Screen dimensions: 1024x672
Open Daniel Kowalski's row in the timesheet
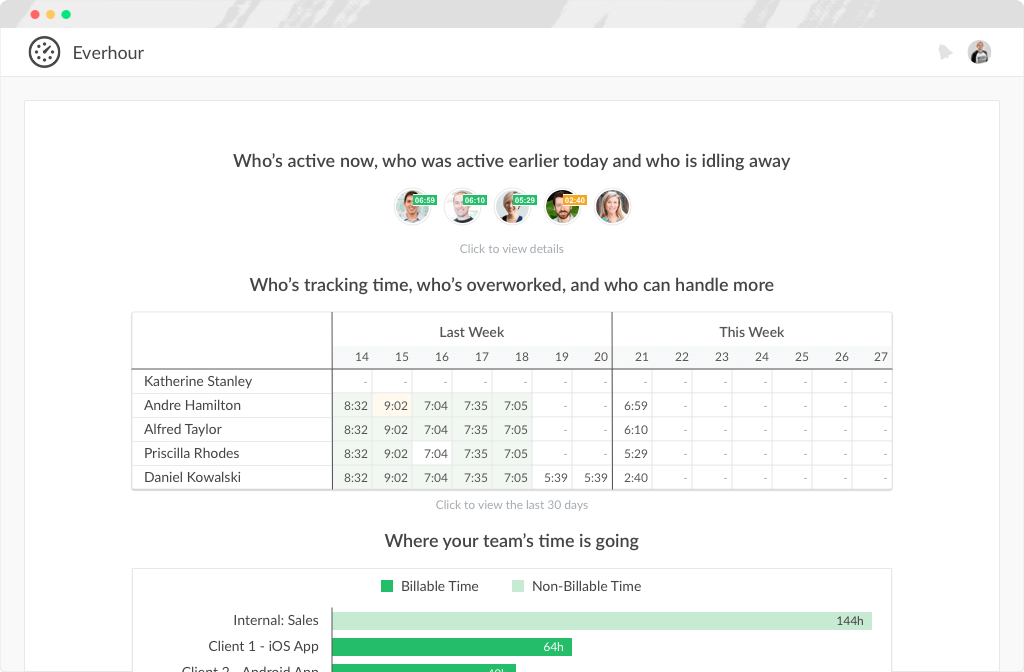click(192, 477)
